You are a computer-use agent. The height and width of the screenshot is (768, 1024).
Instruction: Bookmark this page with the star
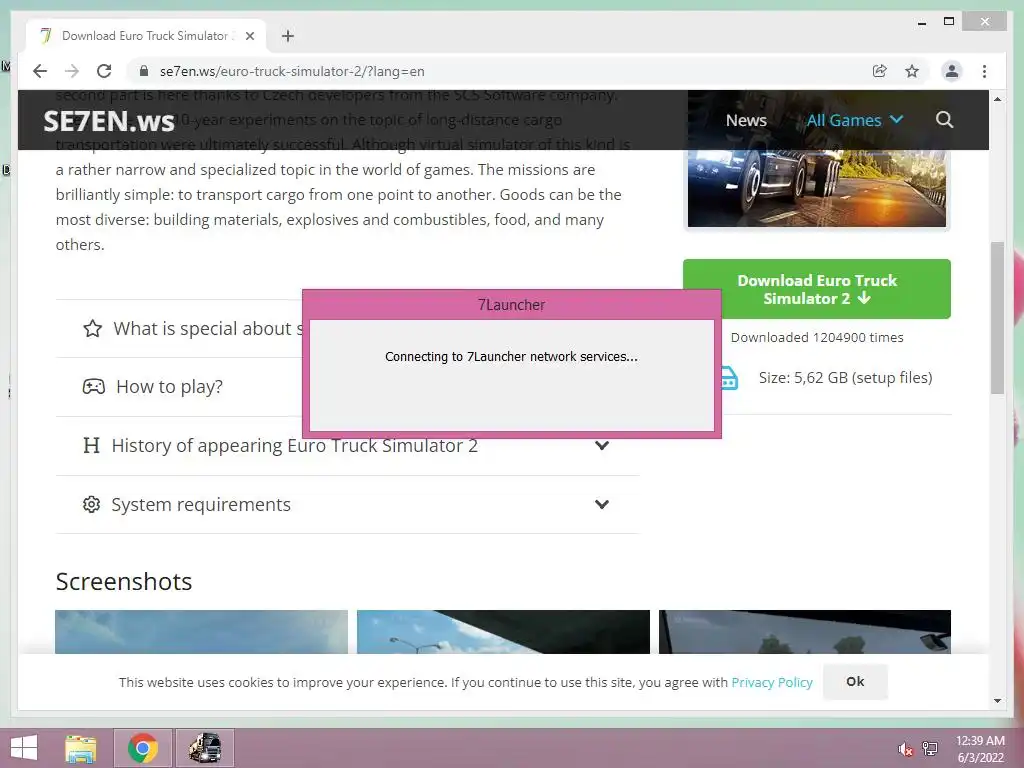pyautogui.click(x=912, y=71)
